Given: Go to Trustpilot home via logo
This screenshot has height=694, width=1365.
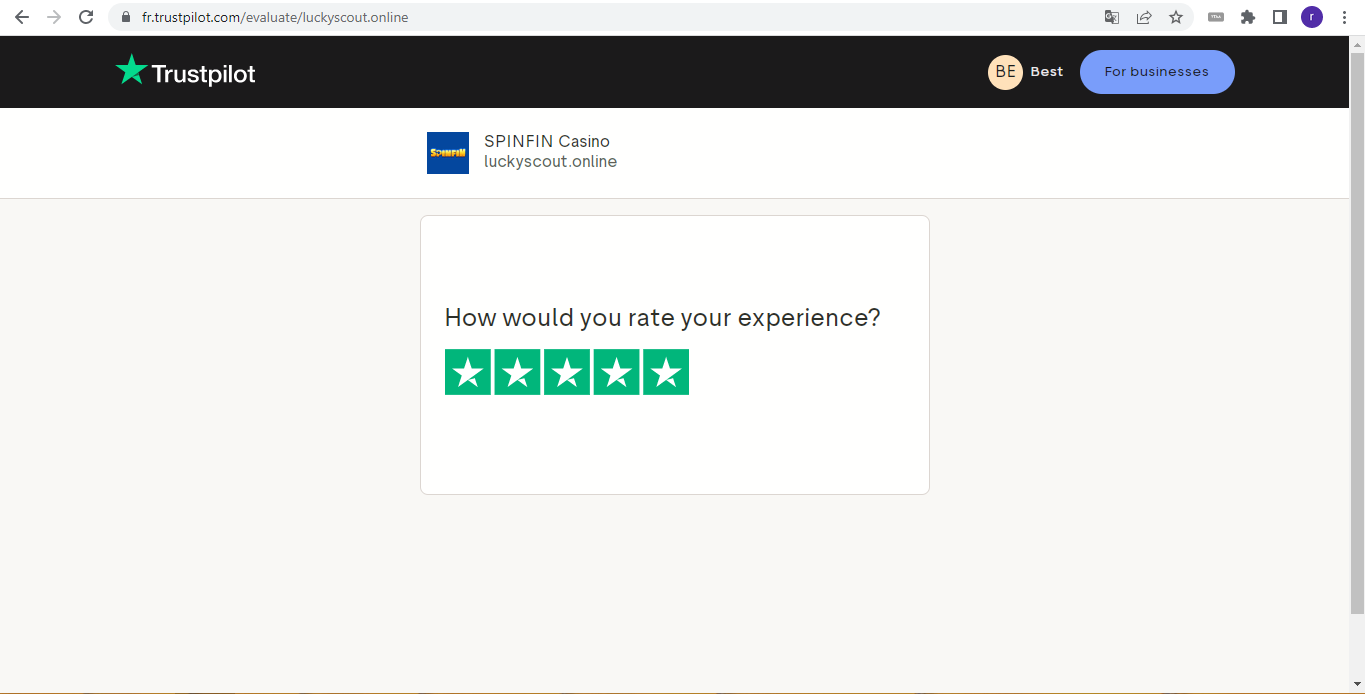Looking at the screenshot, I should [186, 71].
